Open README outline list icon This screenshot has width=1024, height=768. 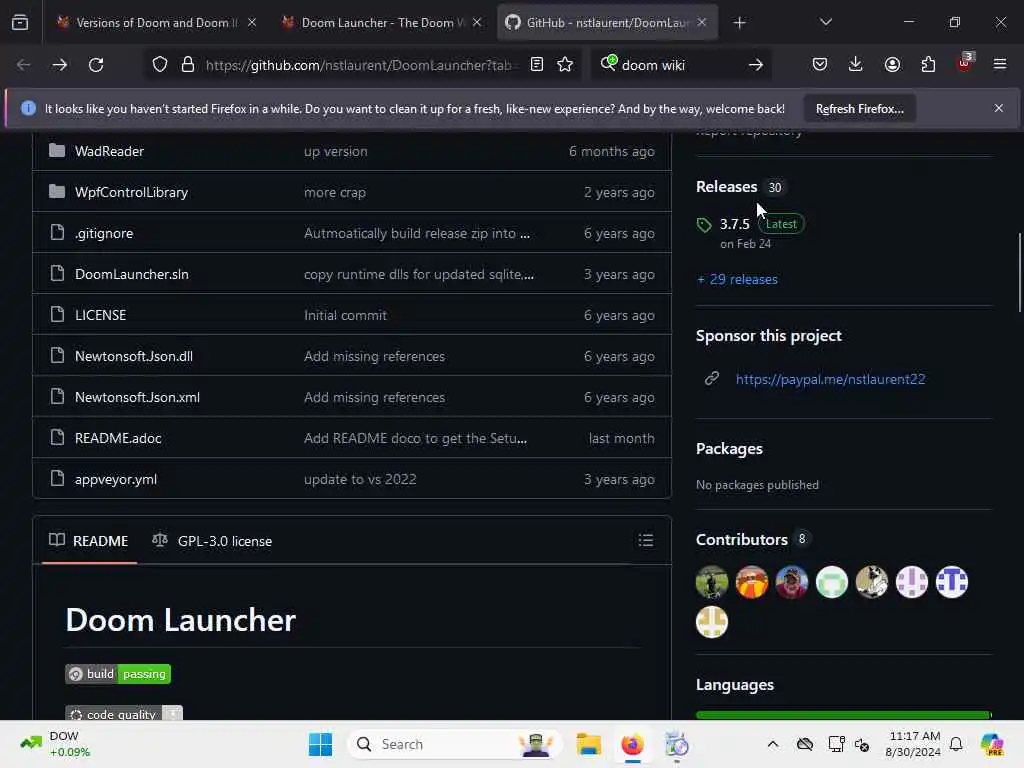pyautogui.click(x=645, y=540)
